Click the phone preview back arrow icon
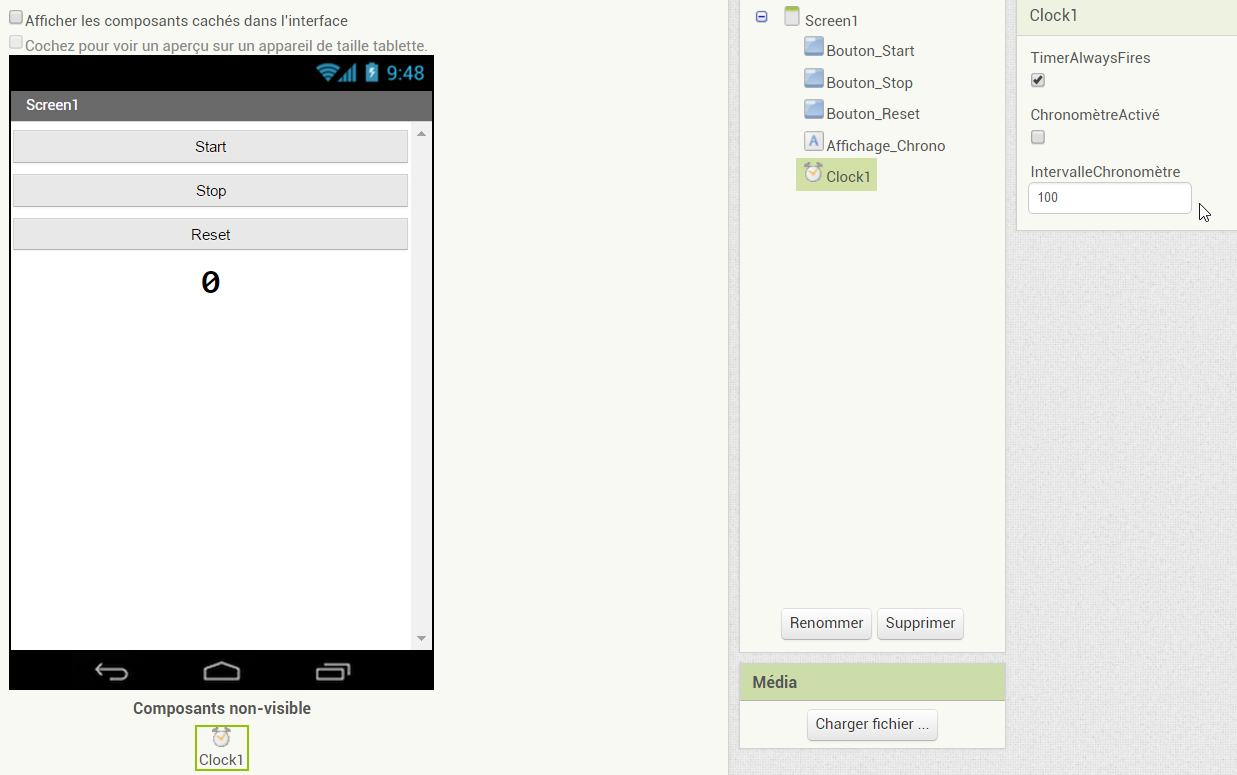The height and width of the screenshot is (775, 1237). click(x=111, y=671)
